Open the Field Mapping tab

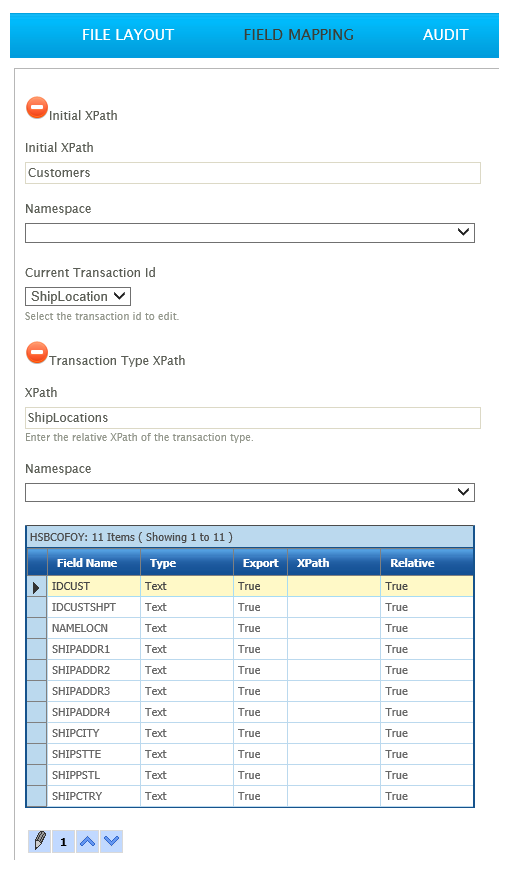[x=299, y=35]
